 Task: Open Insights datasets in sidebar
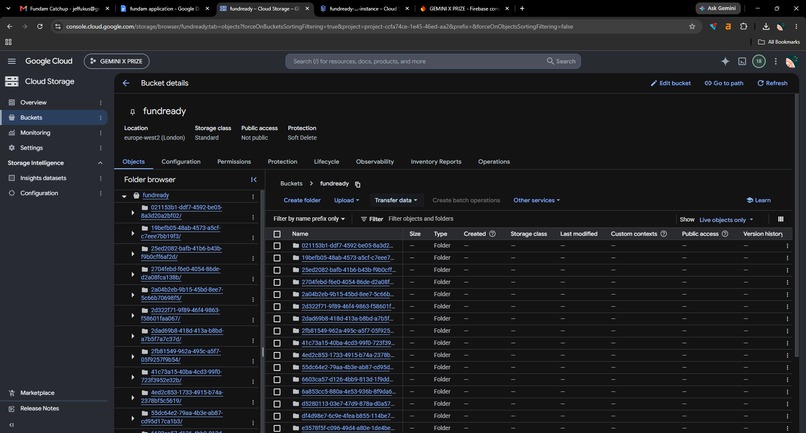pyautogui.click(x=43, y=178)
